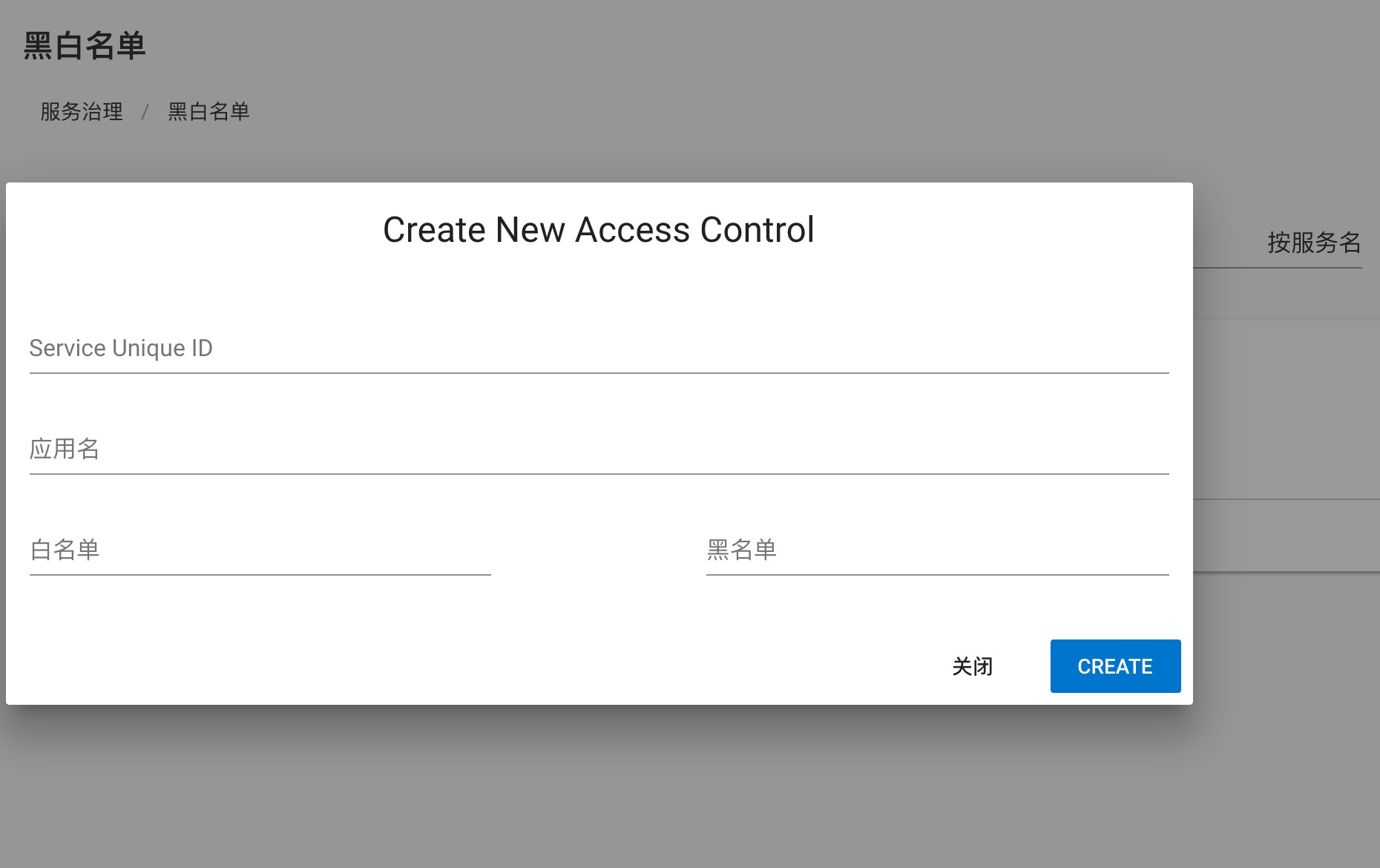Click the 黑名单 placeholder label
The image size is (1380, 868).
[x=741, y=550]
